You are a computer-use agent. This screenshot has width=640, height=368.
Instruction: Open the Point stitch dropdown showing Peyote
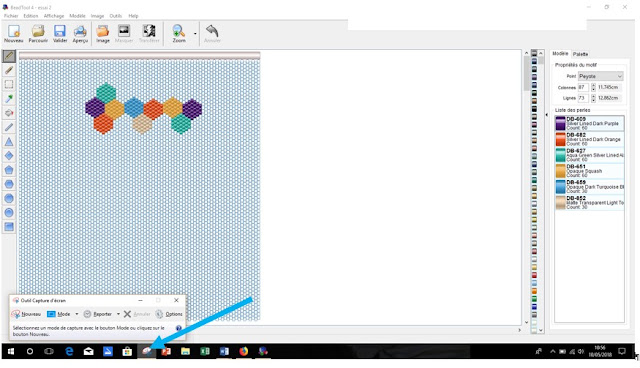[600, 76]
